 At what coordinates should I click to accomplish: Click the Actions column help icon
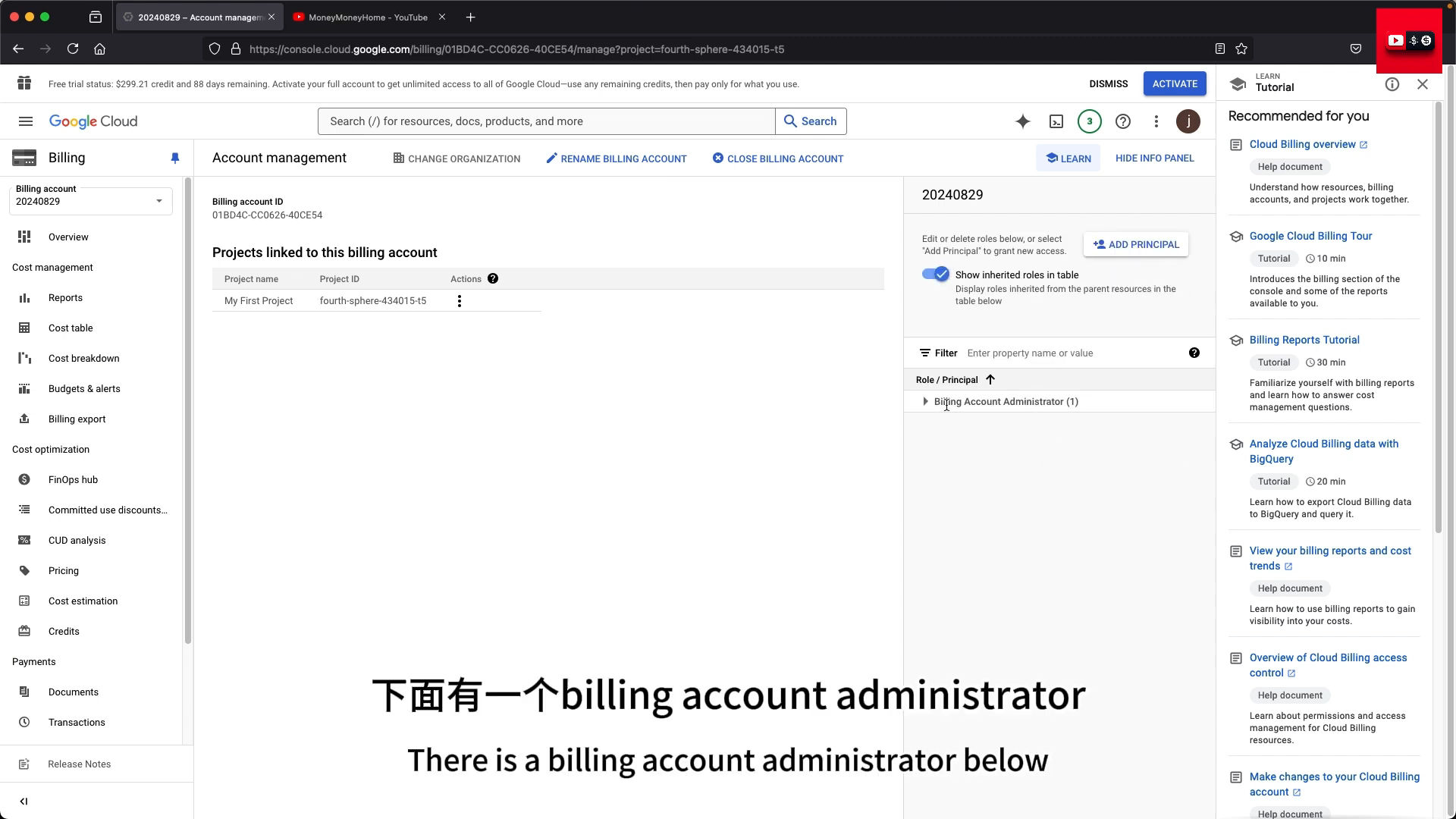pos(493,278)
